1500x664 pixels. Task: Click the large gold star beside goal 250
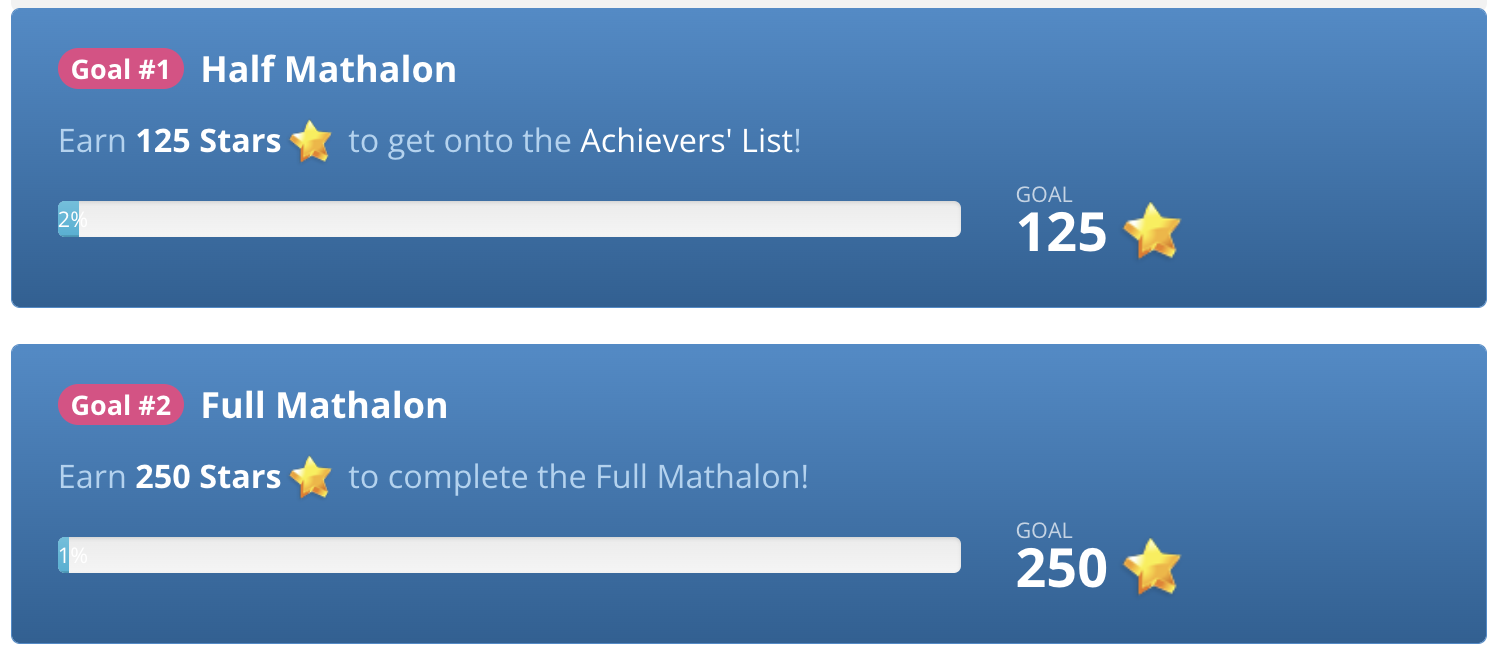1152,567
